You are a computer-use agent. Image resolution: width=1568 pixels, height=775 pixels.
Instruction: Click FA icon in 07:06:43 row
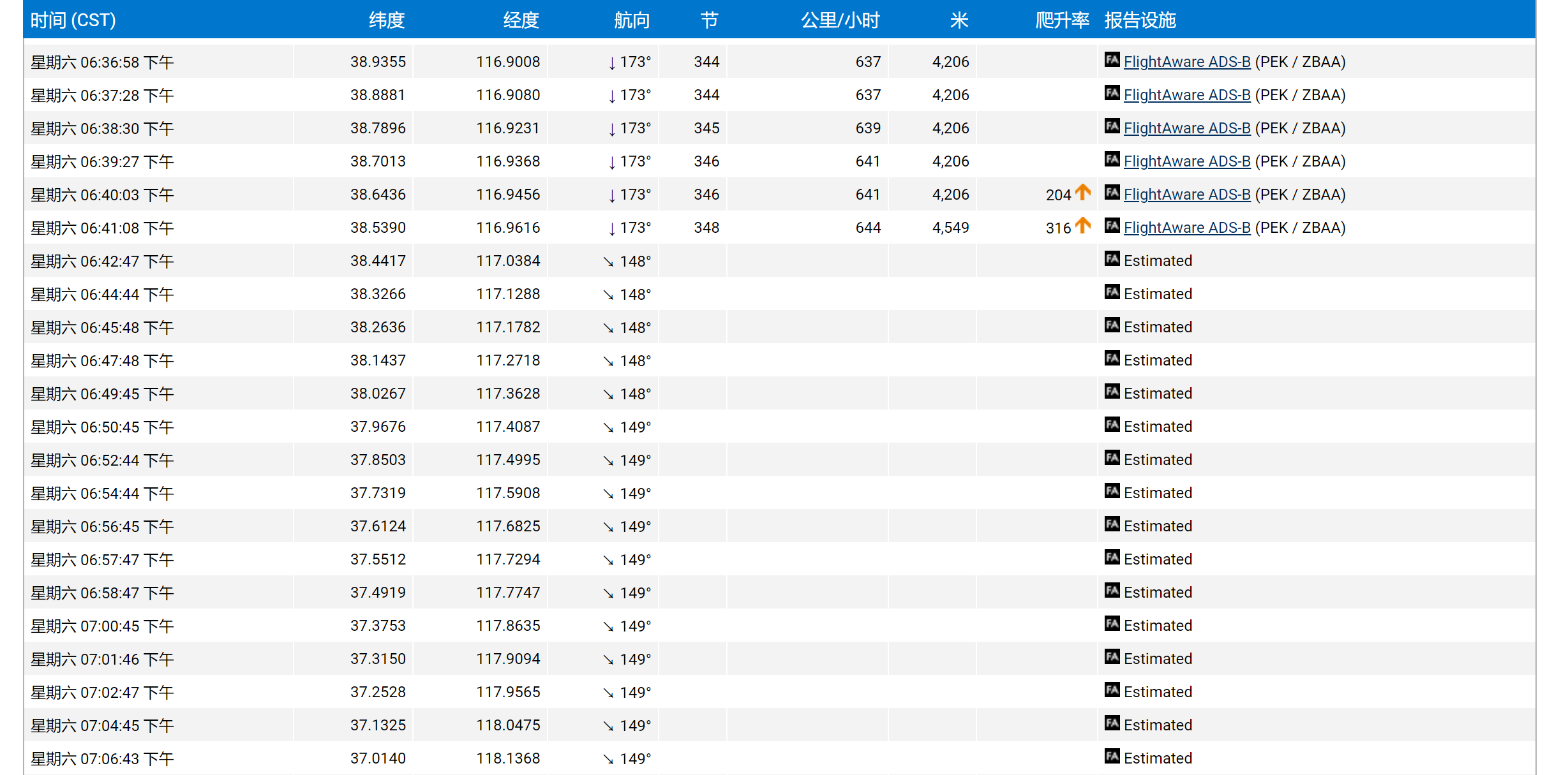click(x=1112, y=757)
